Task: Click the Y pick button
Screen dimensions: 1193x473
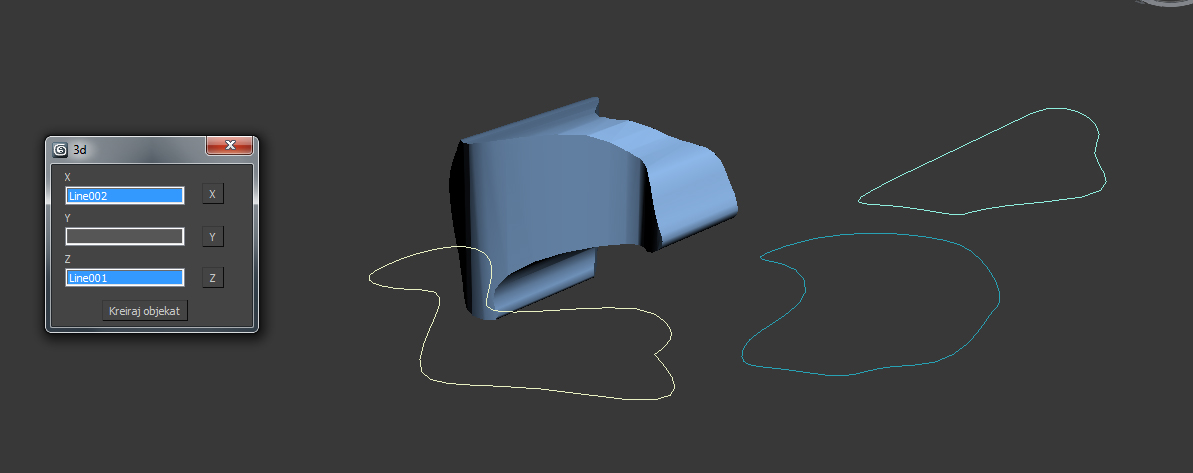Action: [x=212, y=236]
